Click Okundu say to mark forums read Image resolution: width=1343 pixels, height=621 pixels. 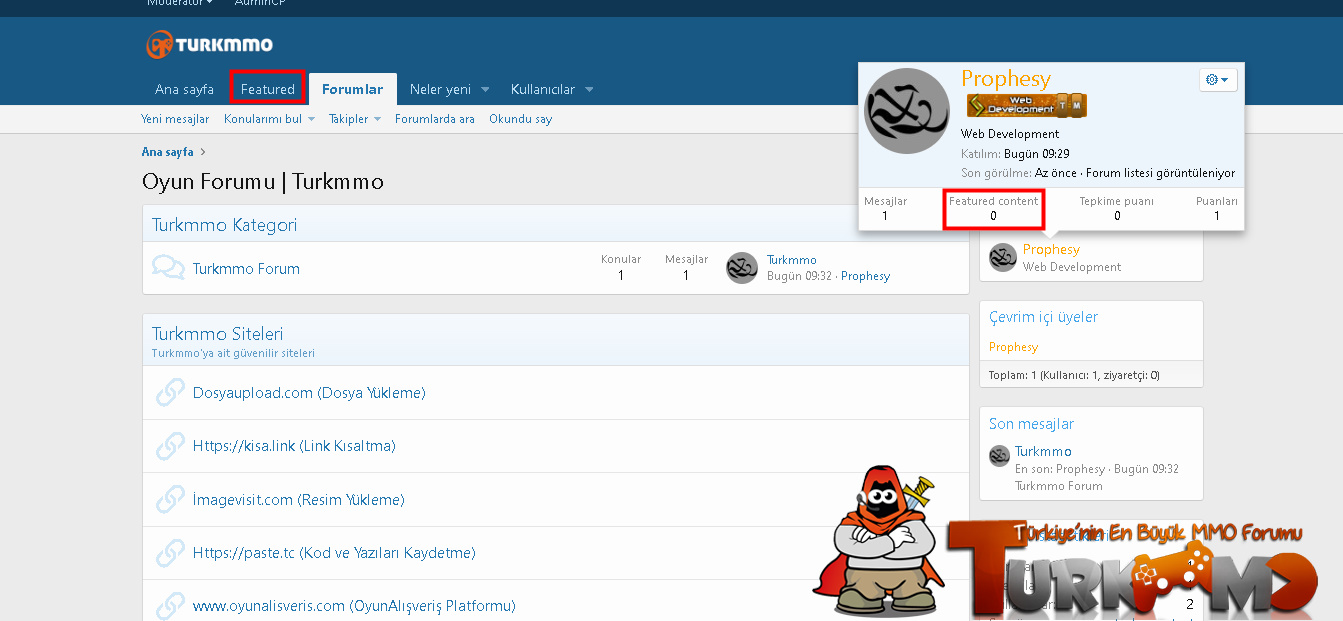(520, 119)
